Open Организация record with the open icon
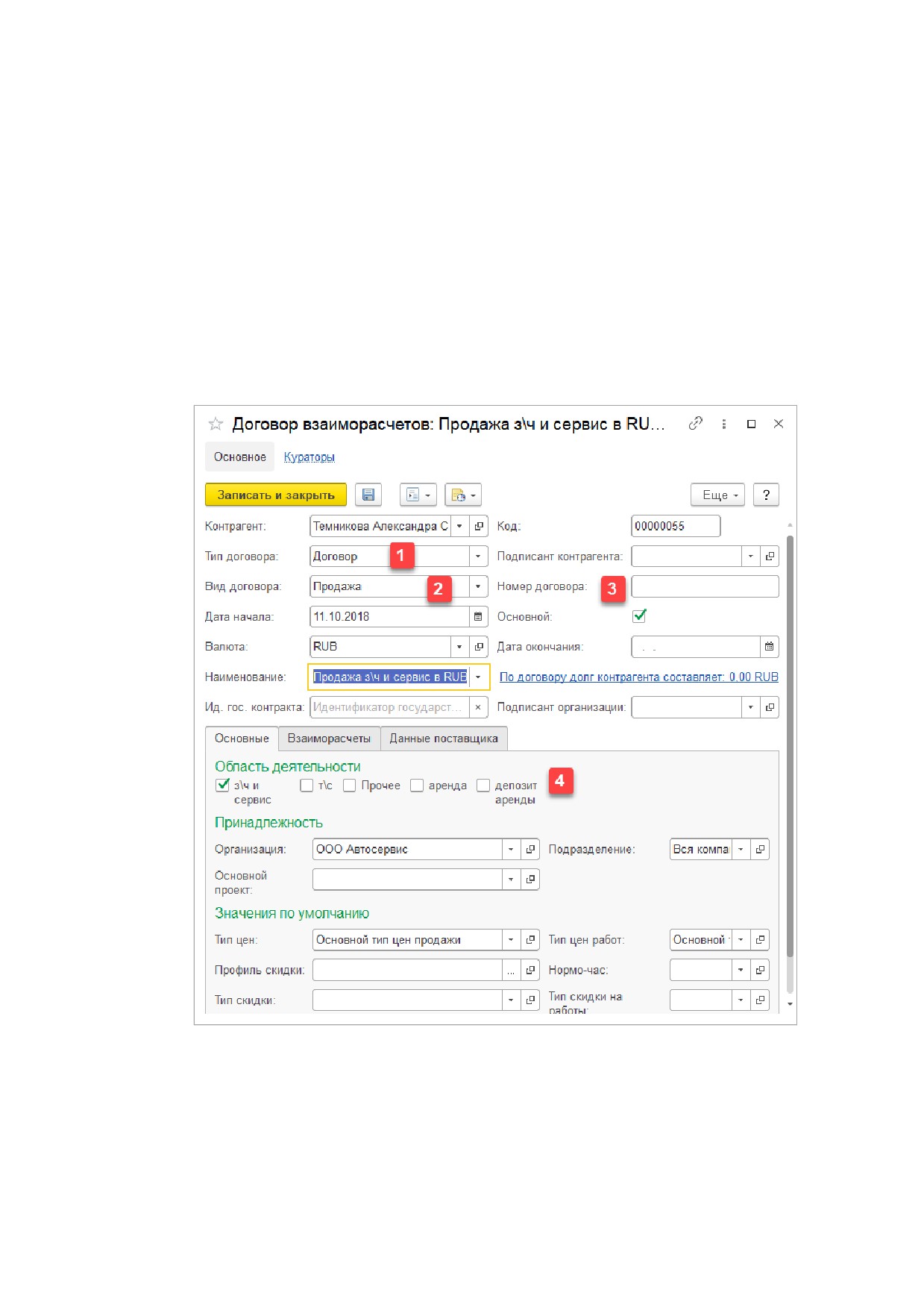The height and width of the screenshot is (1307, 924). (x=530, y=849)
